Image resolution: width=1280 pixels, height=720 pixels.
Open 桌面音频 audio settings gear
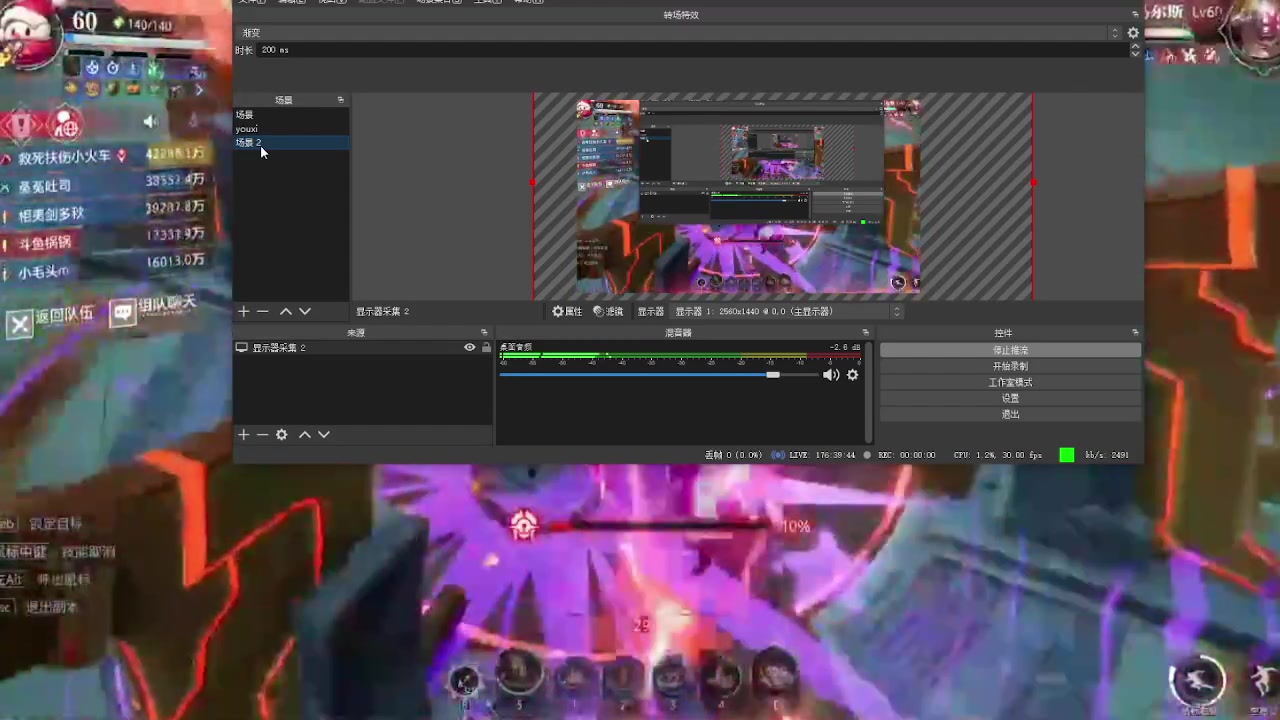pyautogui.click(x=852, y=374)
